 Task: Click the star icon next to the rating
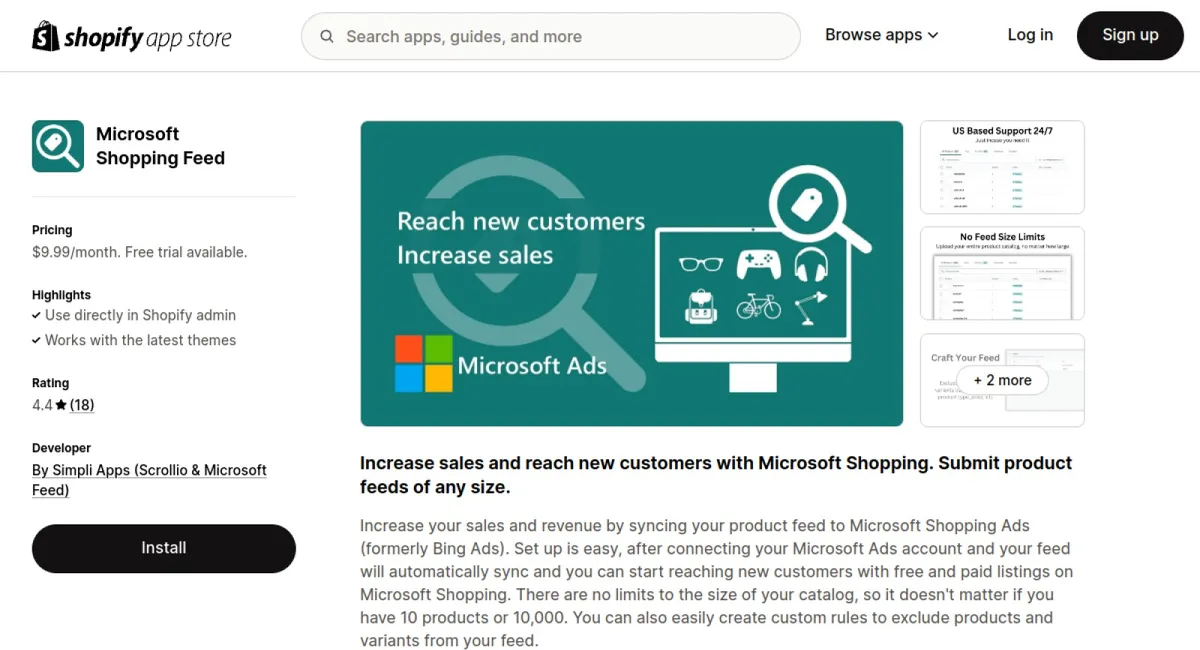pos(63,404)
